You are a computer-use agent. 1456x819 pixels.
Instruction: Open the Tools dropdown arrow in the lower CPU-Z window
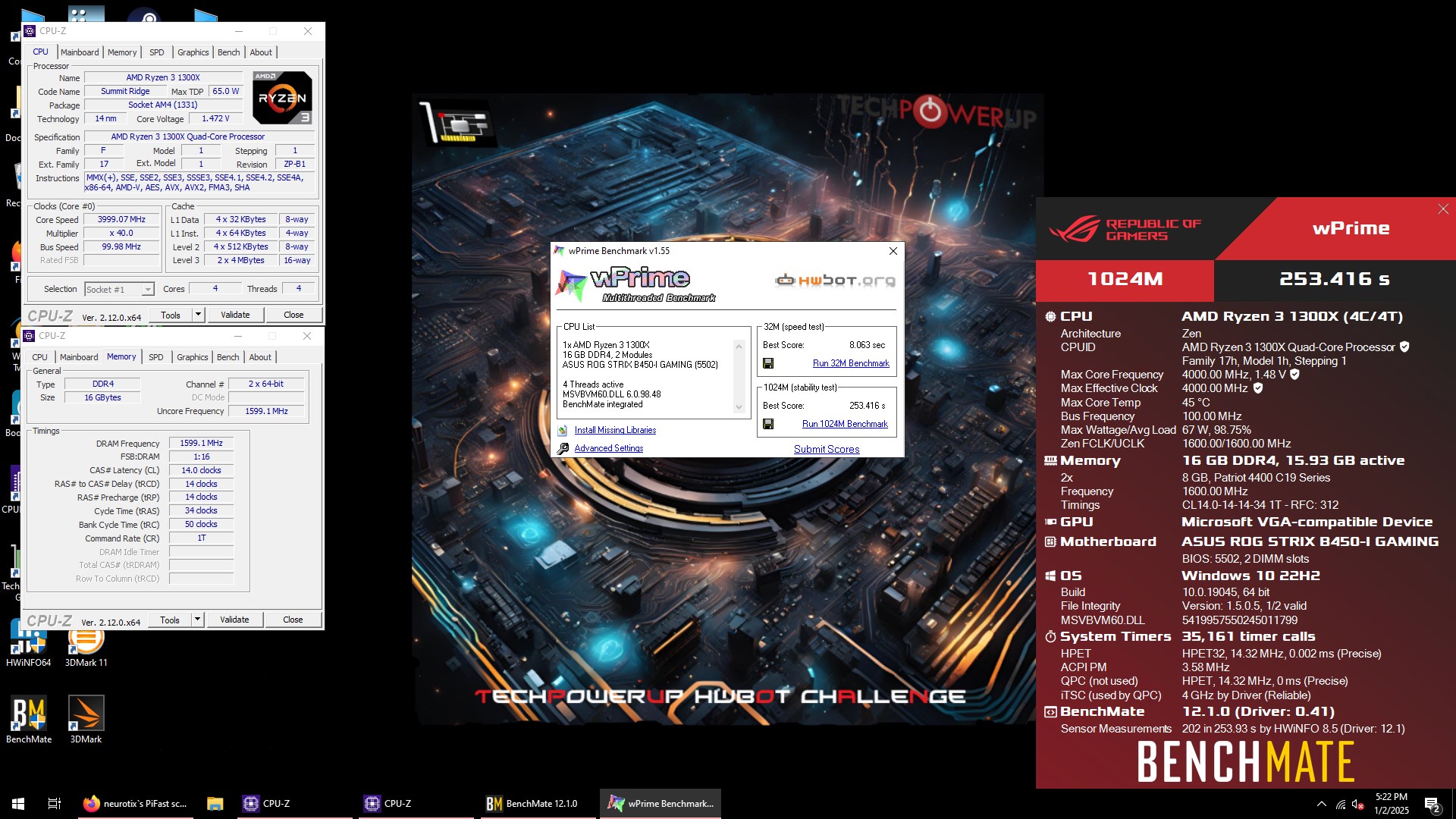point(197,620)
